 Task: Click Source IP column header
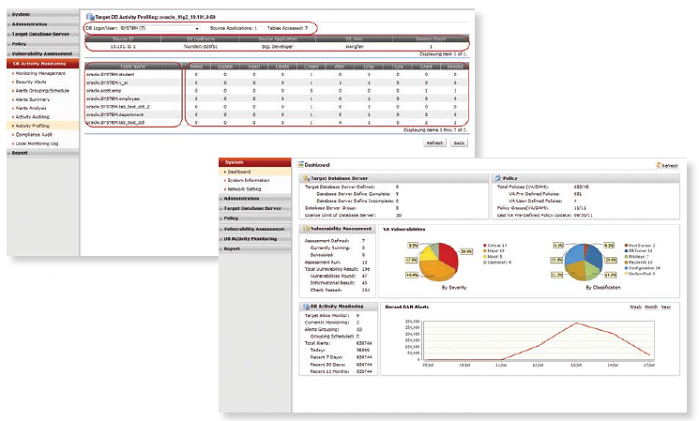pyautogui.click(x=123, y=39)
